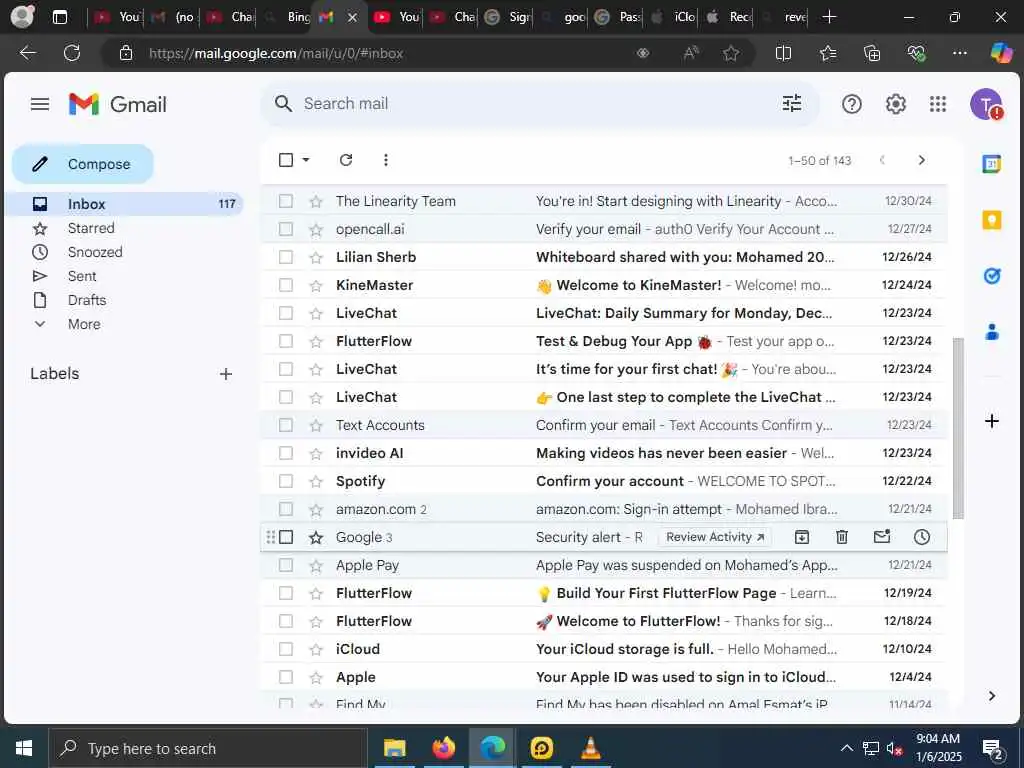Viewport: 1024px width, 768px height.
Task: Open the Starred folder
Action: coord(91,228)
